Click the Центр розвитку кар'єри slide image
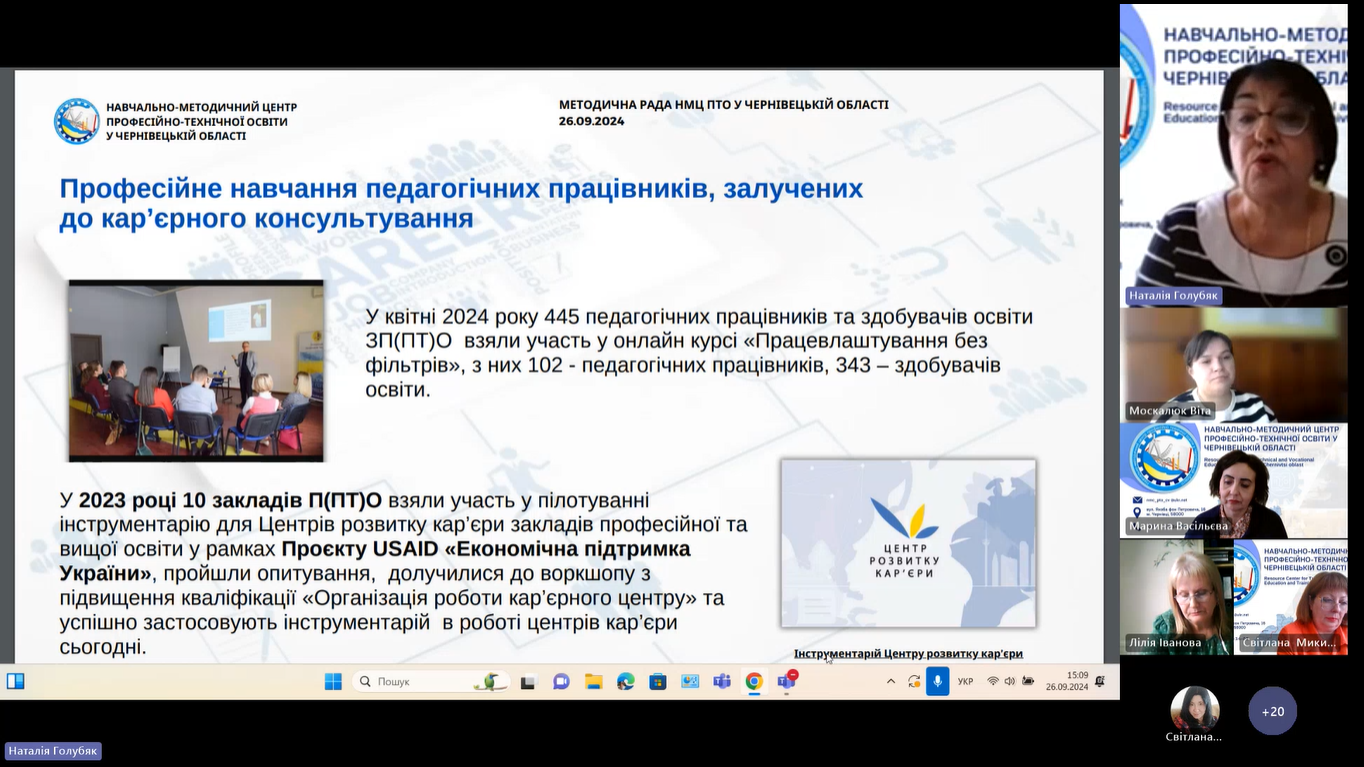The width and height of the screenshot is (1364, 767). click(908, 543)
